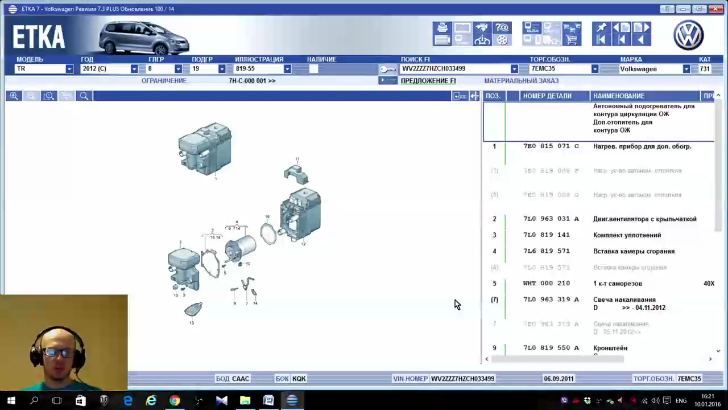The width and height of the screenshot is (728, 410).
Task: Jump to first with the leftmost skip-back arrow
Action: tap(601, 40)
